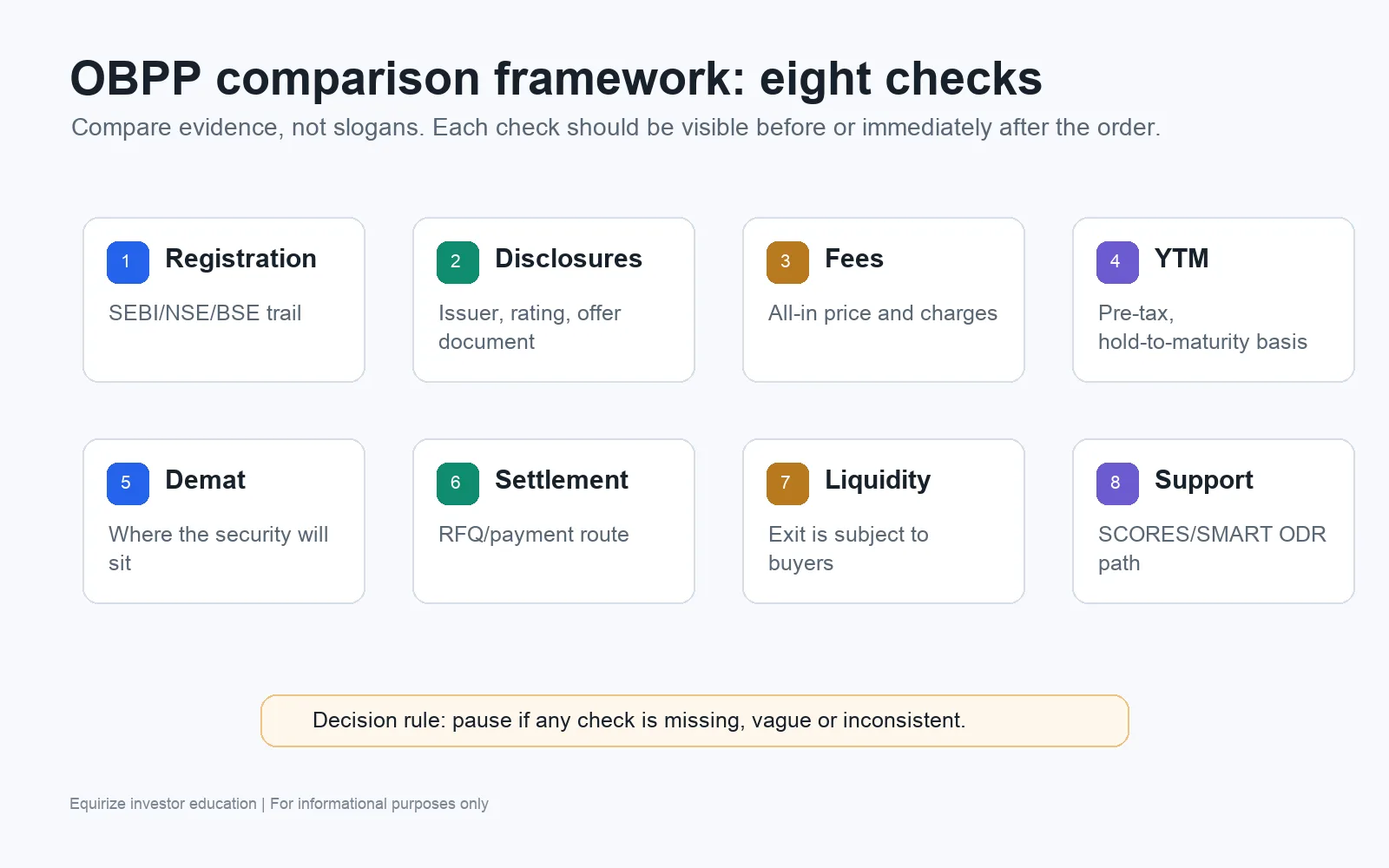The image size is (1389, 868).
Task: Click the purple number 8 Support badge
Action: pyautogui.click(x=1117, y=483)
